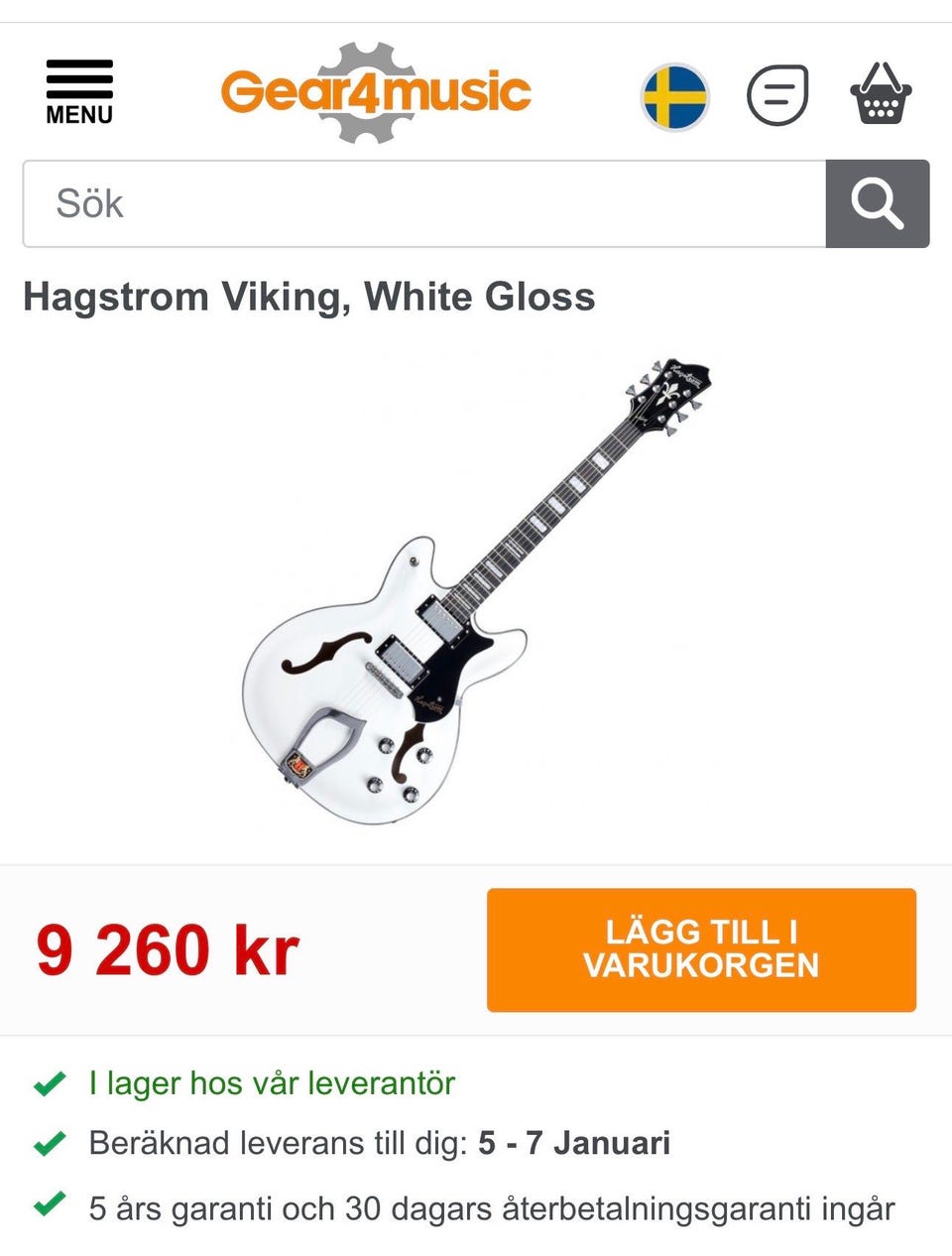Click Lägg till i varukorgen button
The image size is (952, 1256).
[x=701, y=949]
